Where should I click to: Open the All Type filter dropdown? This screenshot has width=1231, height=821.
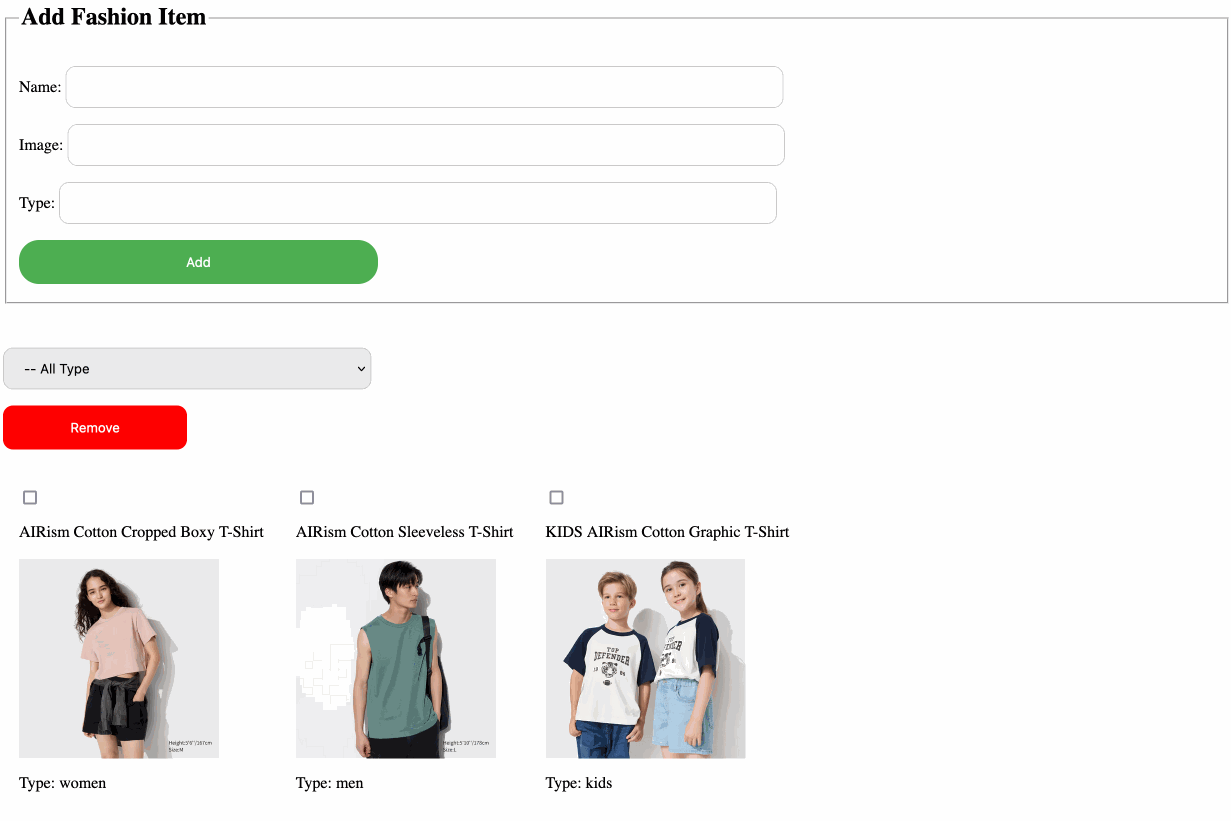tap(187, 369)
